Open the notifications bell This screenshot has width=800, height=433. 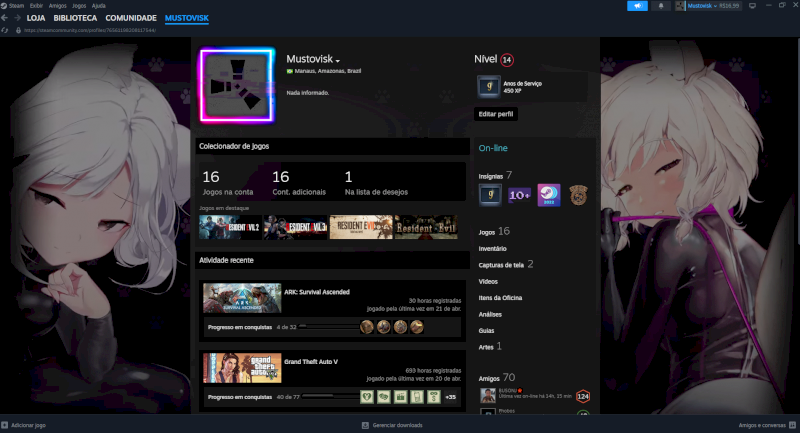tap(661, 6)
